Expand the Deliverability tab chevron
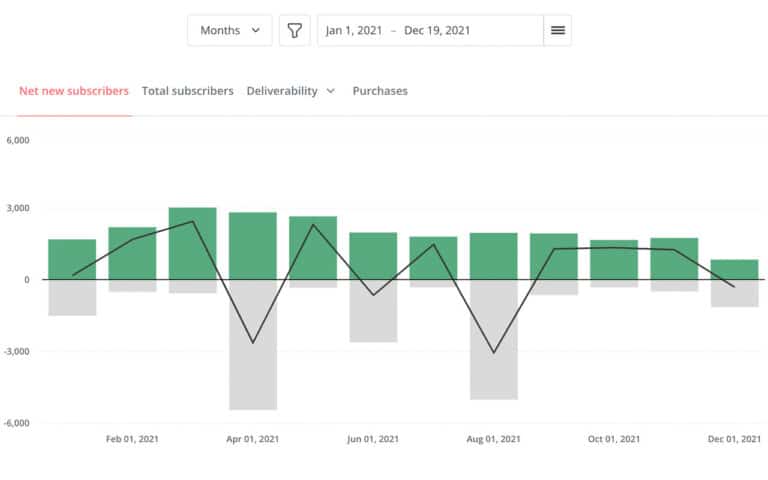The height and width of the screenshot is (480, 768). [x=331, y=91]
